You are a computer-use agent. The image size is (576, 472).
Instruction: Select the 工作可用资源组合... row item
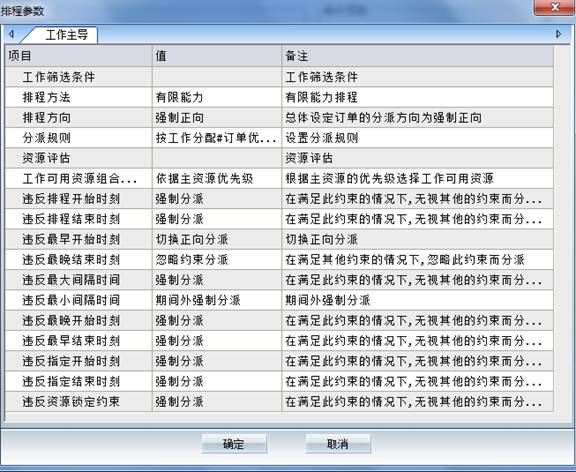pyautogui.click(x=79, y=179)
